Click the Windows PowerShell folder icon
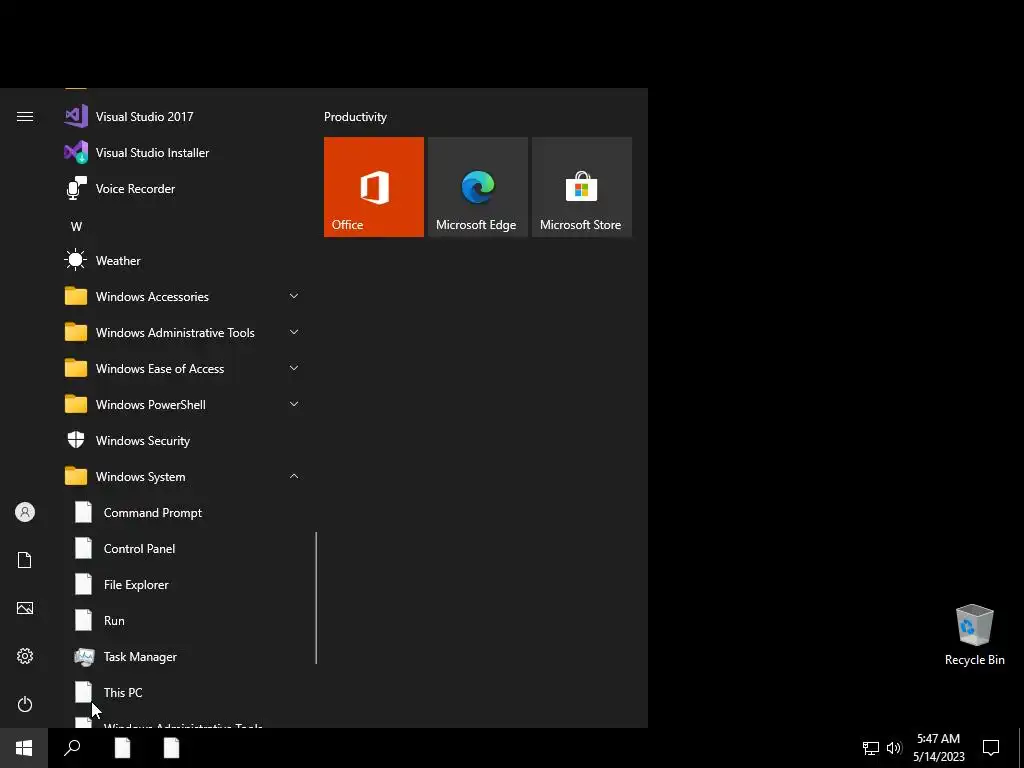The width and height of the screenshot is (1024, 768). tap(76, 404)
